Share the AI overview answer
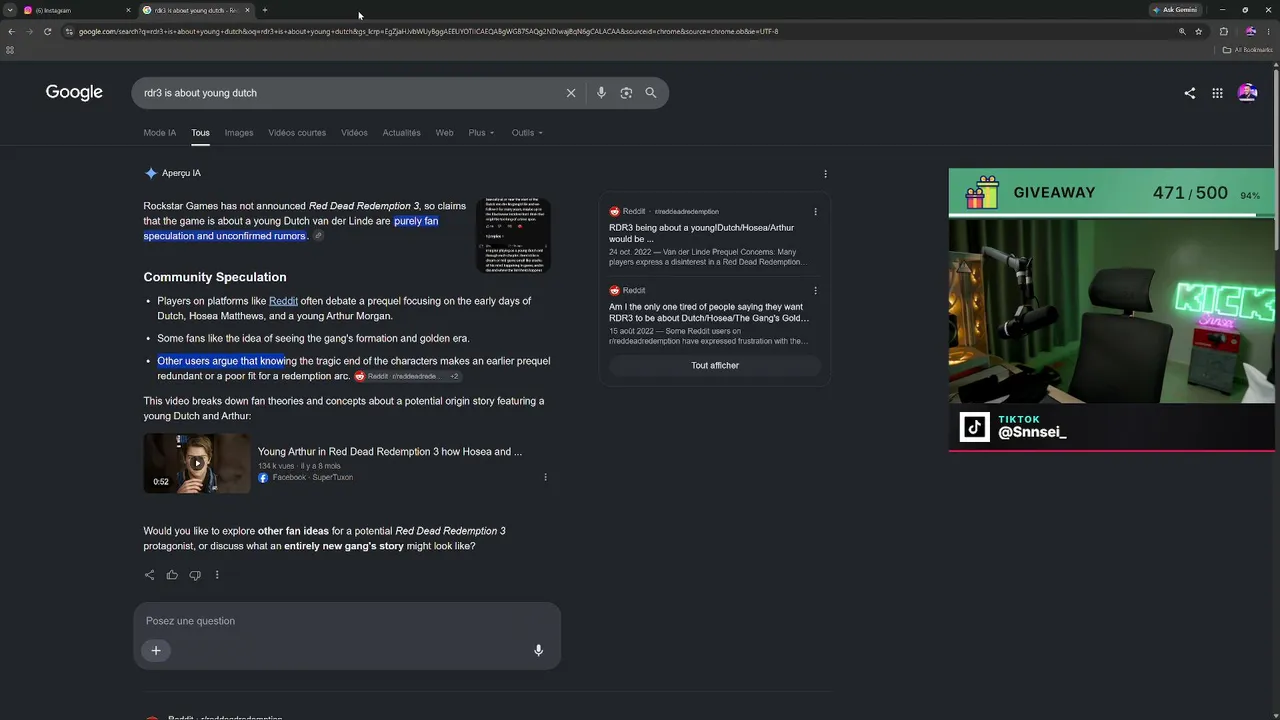This screenshot has width=1280, height=720. (x=149, y=575)
